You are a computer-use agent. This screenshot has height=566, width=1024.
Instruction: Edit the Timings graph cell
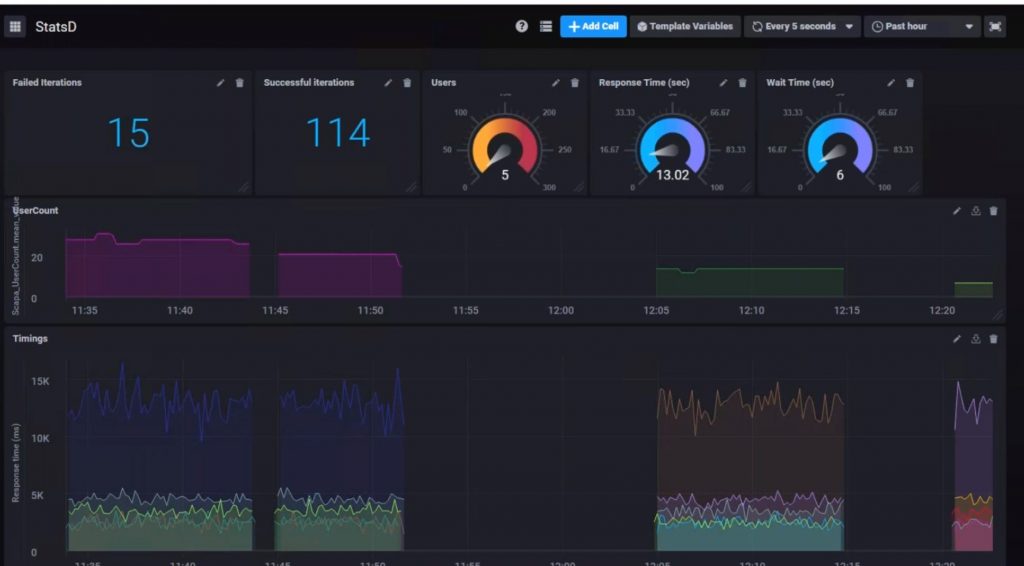pyautogui.click(x=957, y=339)
